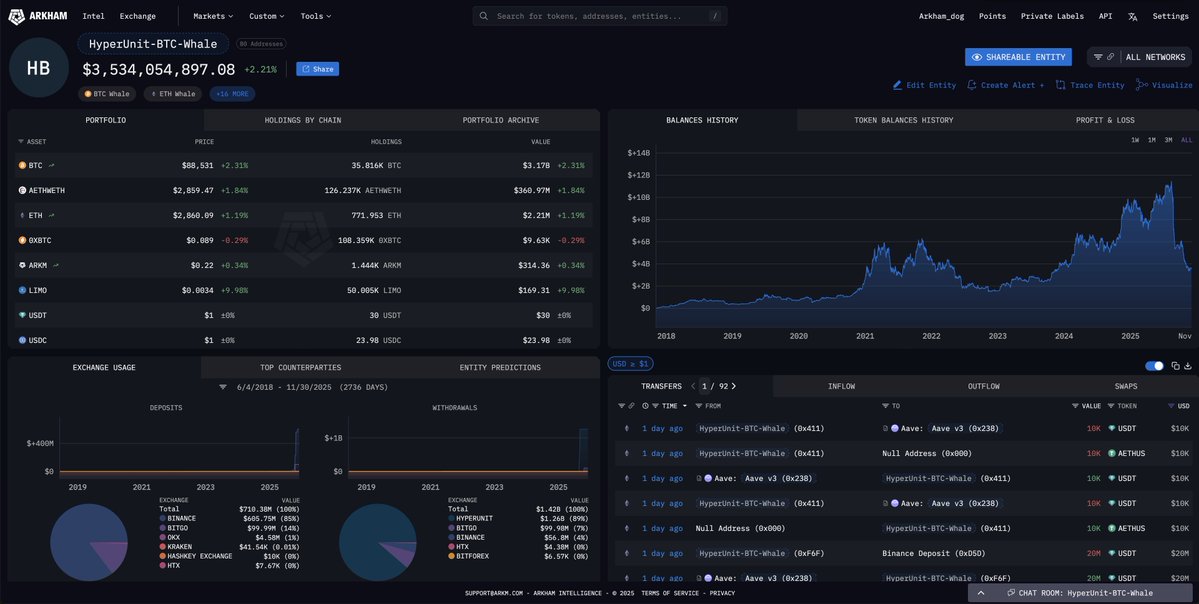Click the Edit Entity pencil link
Viewport: 1199px width, 604px height.
[x=924, y=85]
